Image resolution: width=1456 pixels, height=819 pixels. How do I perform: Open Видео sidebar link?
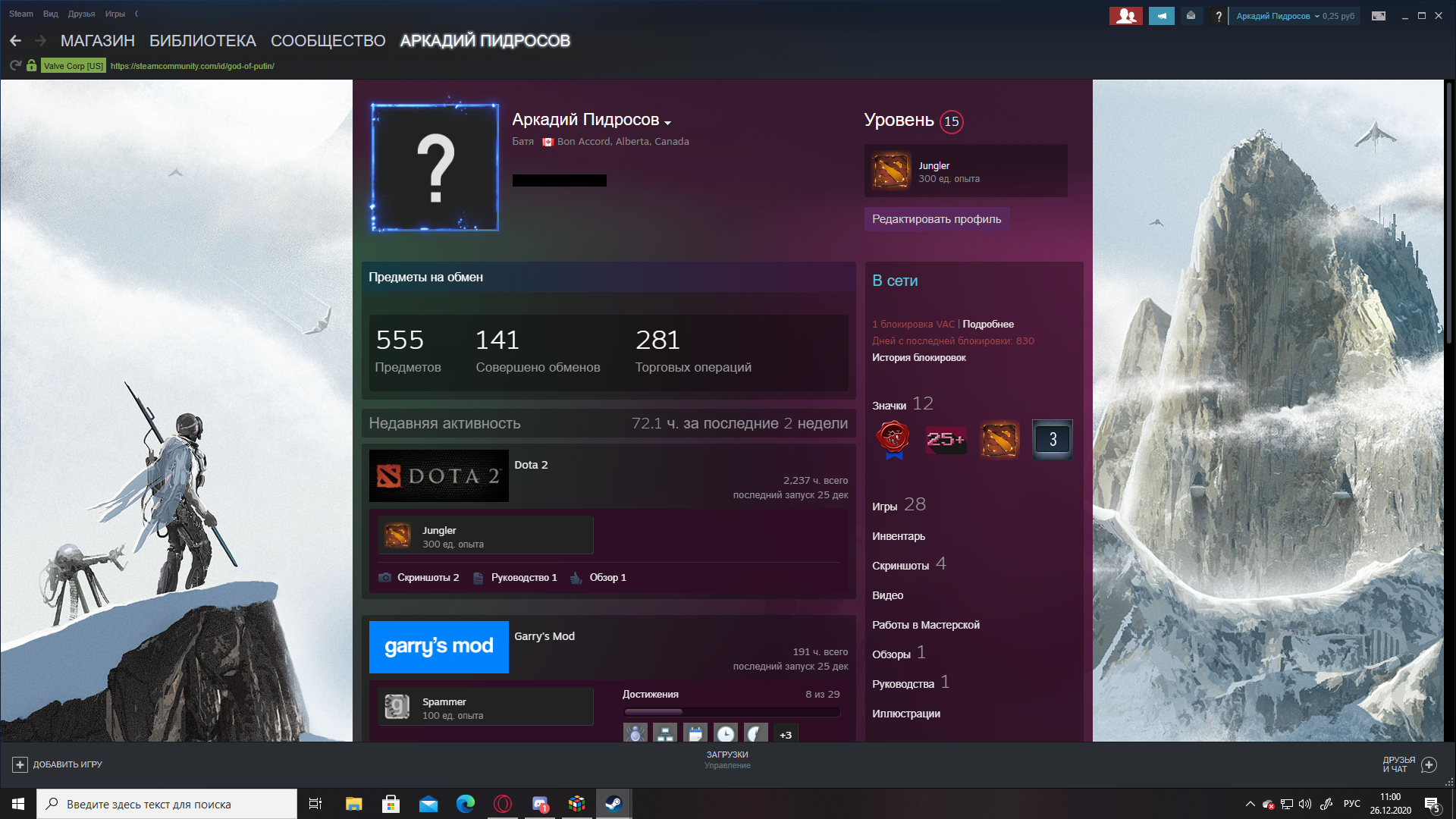tap(887, 595)
